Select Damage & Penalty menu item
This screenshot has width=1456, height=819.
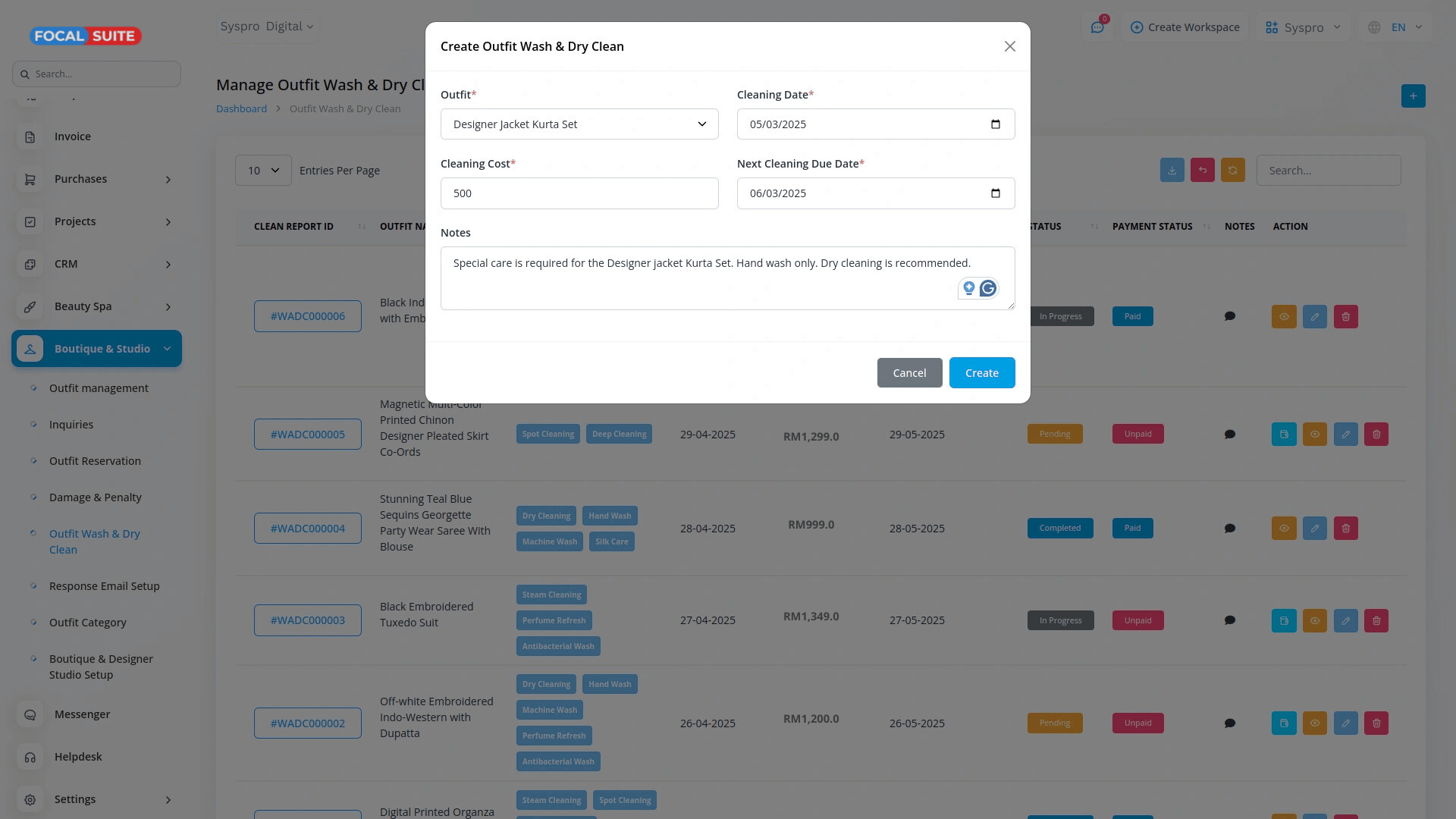coord(96,497)
